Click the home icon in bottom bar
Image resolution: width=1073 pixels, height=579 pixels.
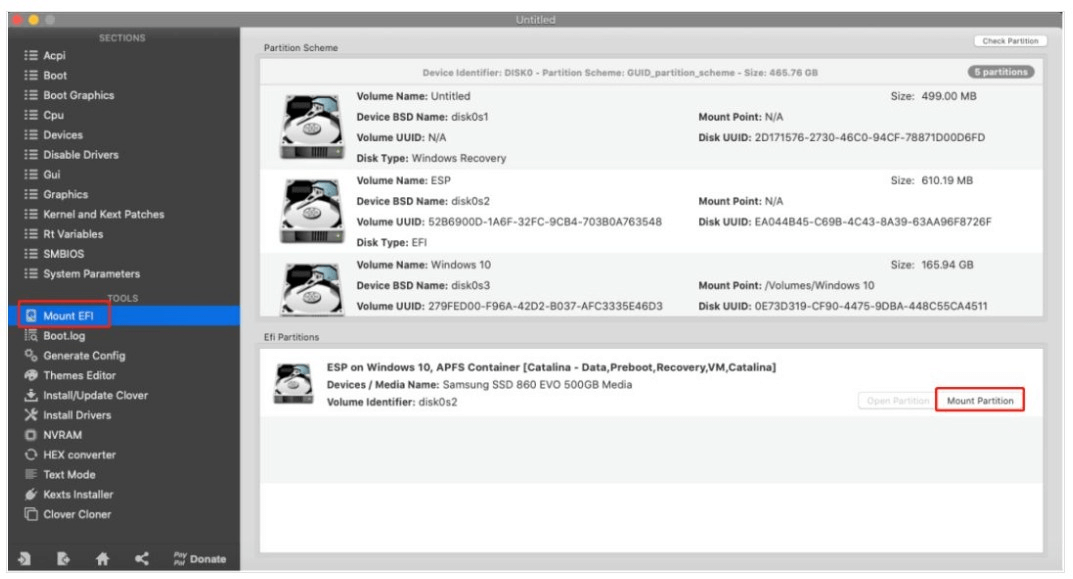click(102, 559)
